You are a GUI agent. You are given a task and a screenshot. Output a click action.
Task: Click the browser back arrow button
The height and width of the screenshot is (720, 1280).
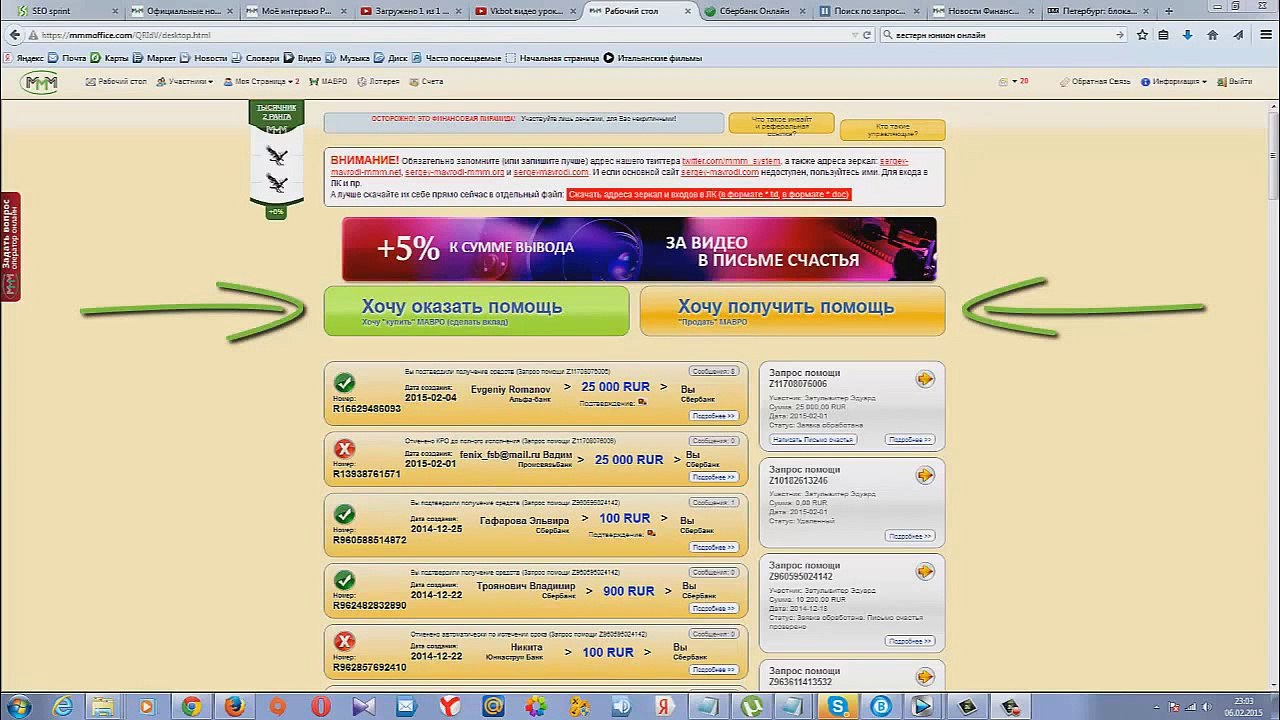click(14, 34)
